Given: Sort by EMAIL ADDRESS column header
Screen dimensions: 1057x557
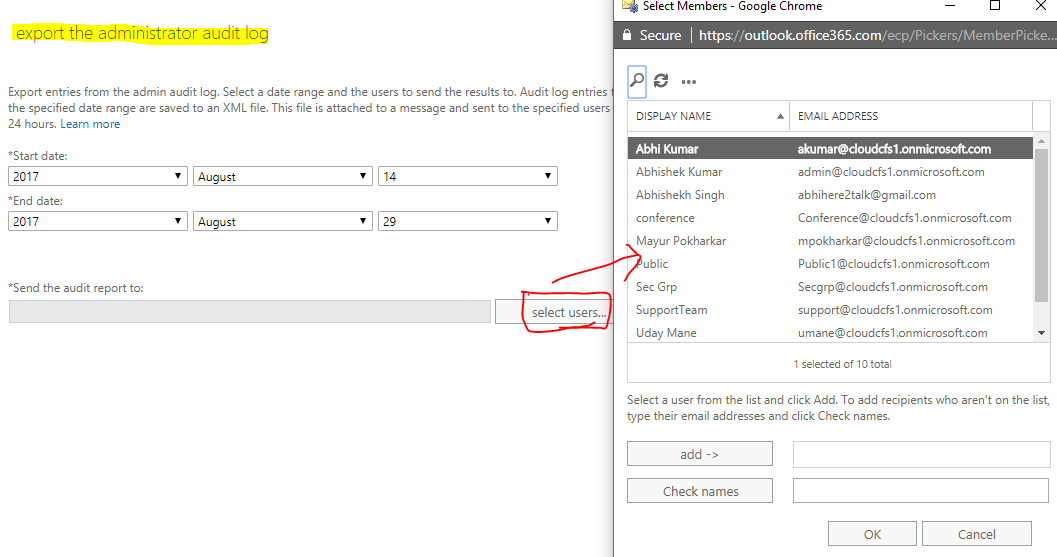Looking at the screenshot, I should (x=911, y=116).
